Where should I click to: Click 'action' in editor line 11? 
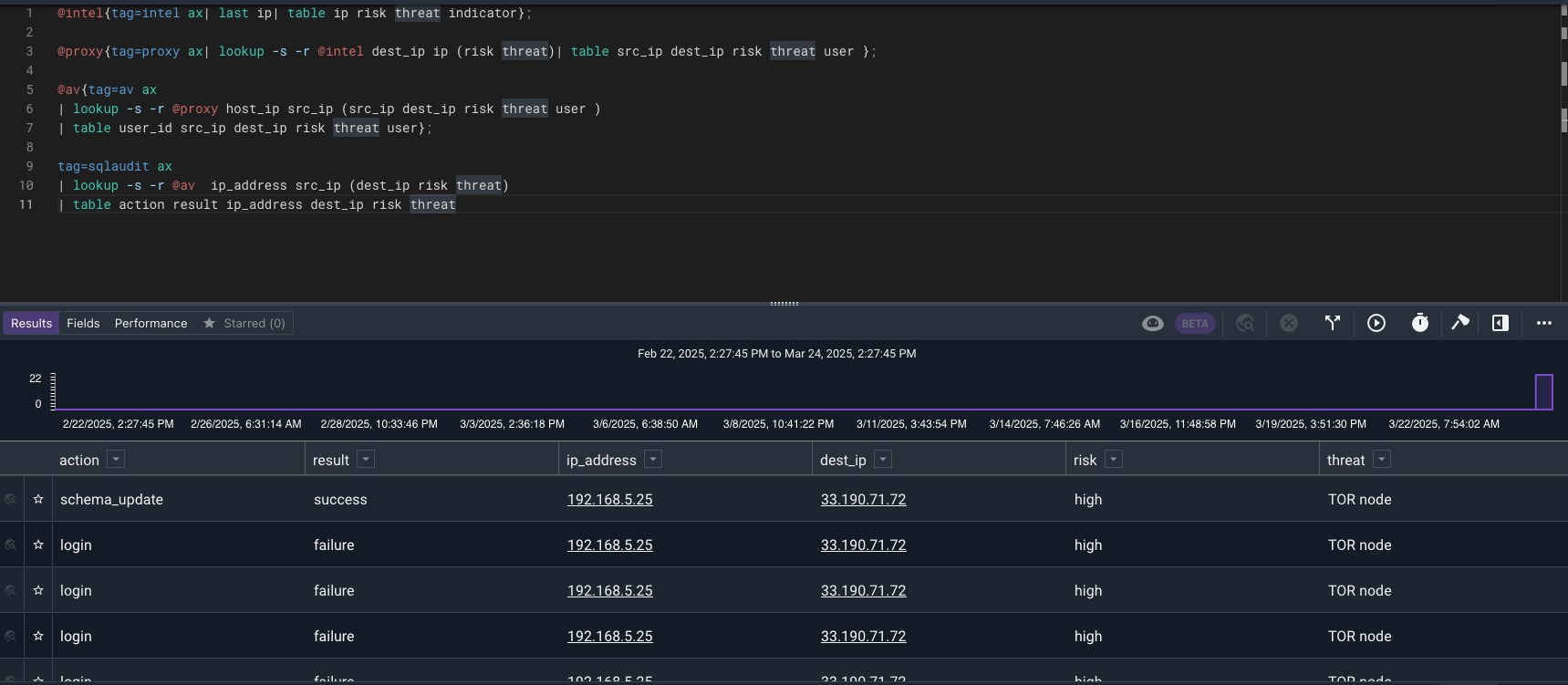point(142,205)
